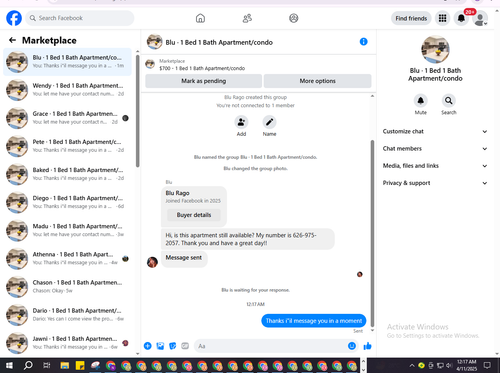This screenshot has width=500, height=373.
Task: Mute the conversation with the bell icon
Action: click(x=421, y=100)
